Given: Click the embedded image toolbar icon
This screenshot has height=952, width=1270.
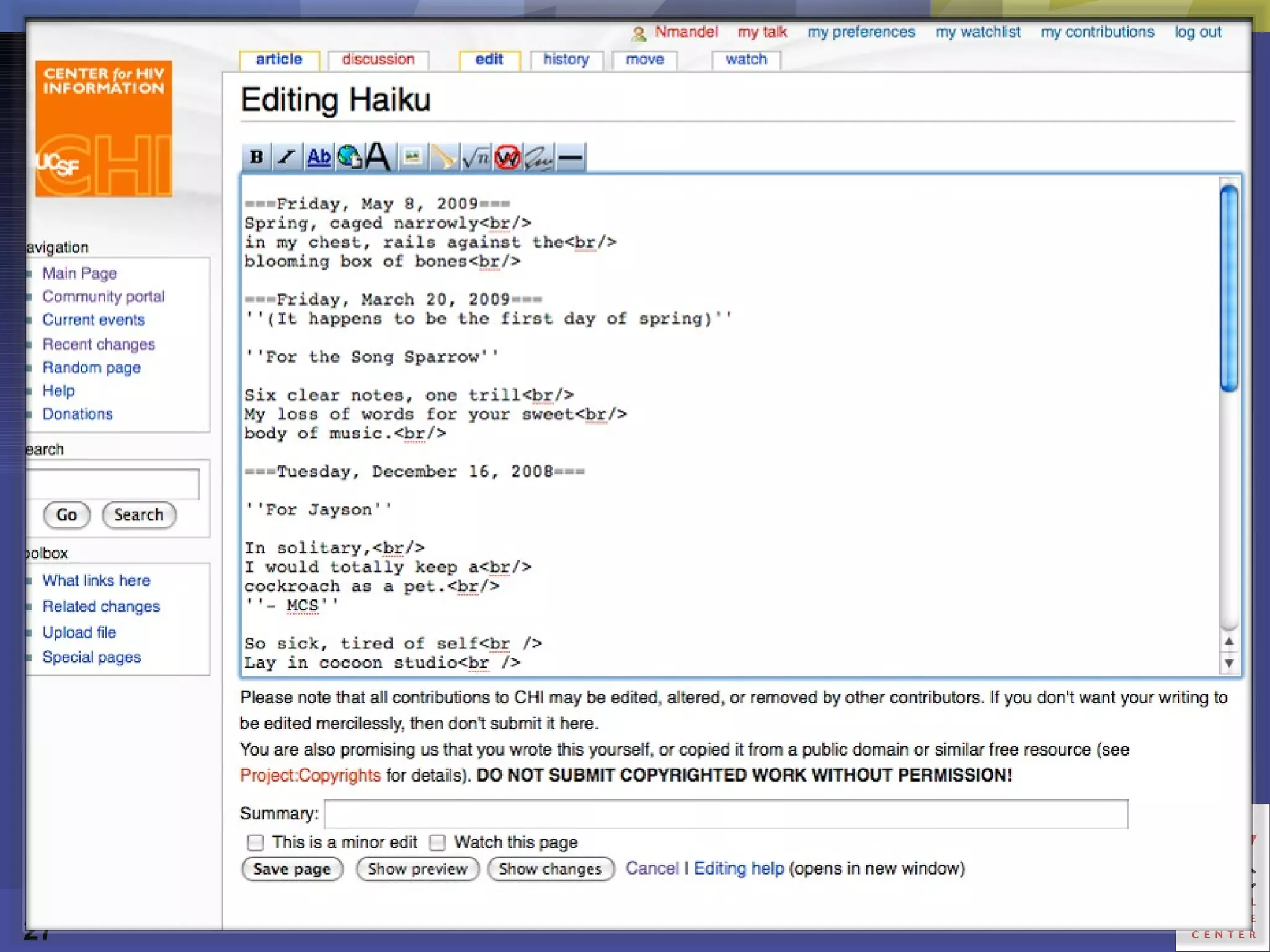Looking at the screenshot, I should coord(412,157).
